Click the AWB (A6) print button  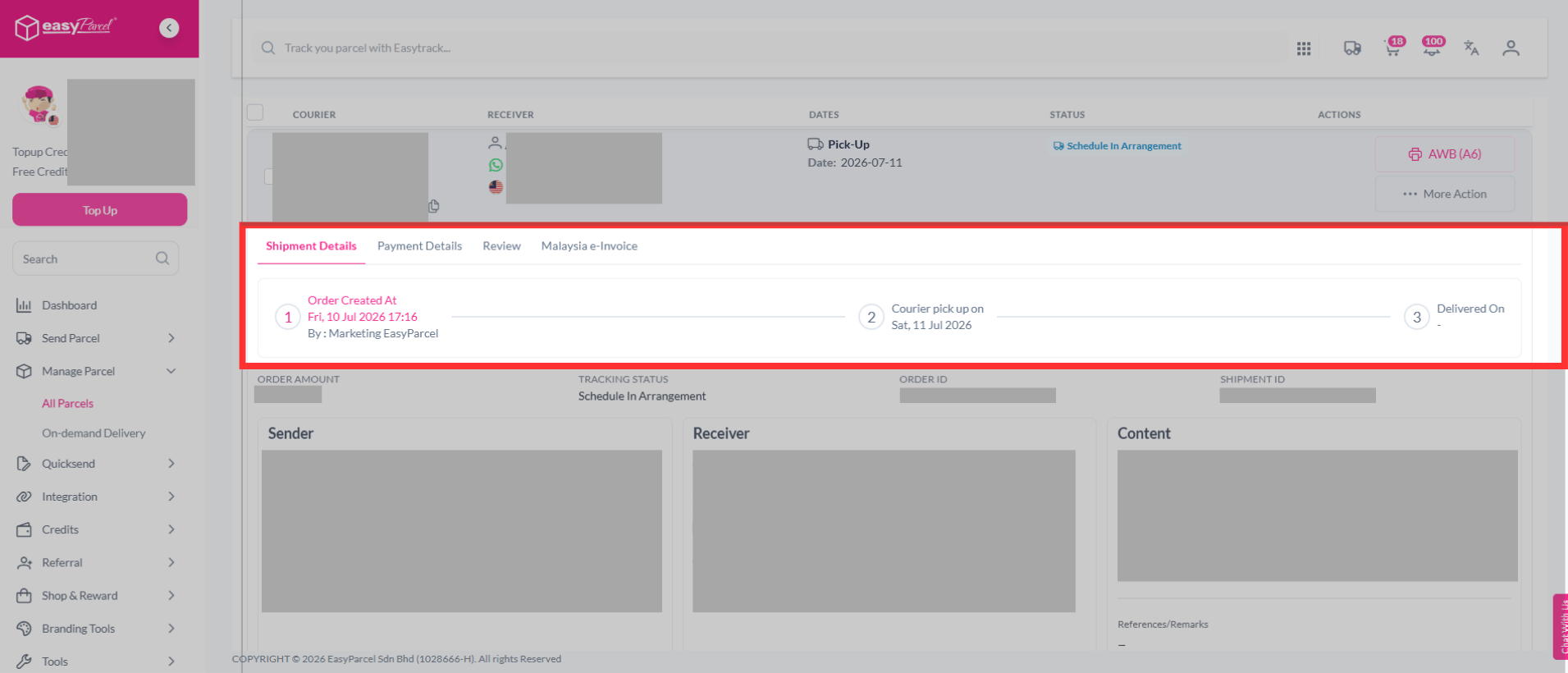click(1444, 154)
